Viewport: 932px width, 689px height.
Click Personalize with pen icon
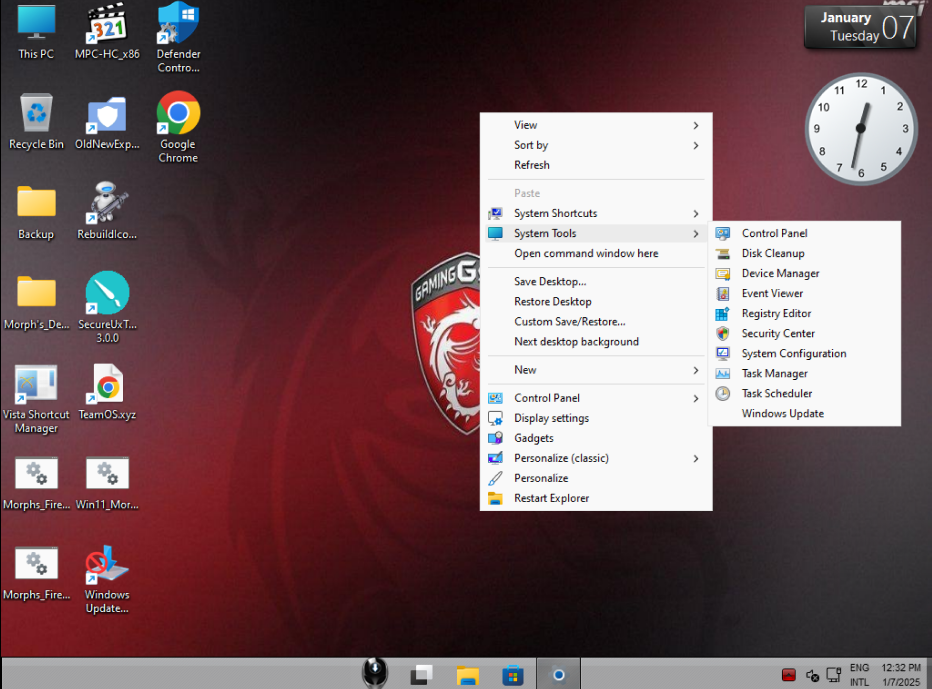596,479
